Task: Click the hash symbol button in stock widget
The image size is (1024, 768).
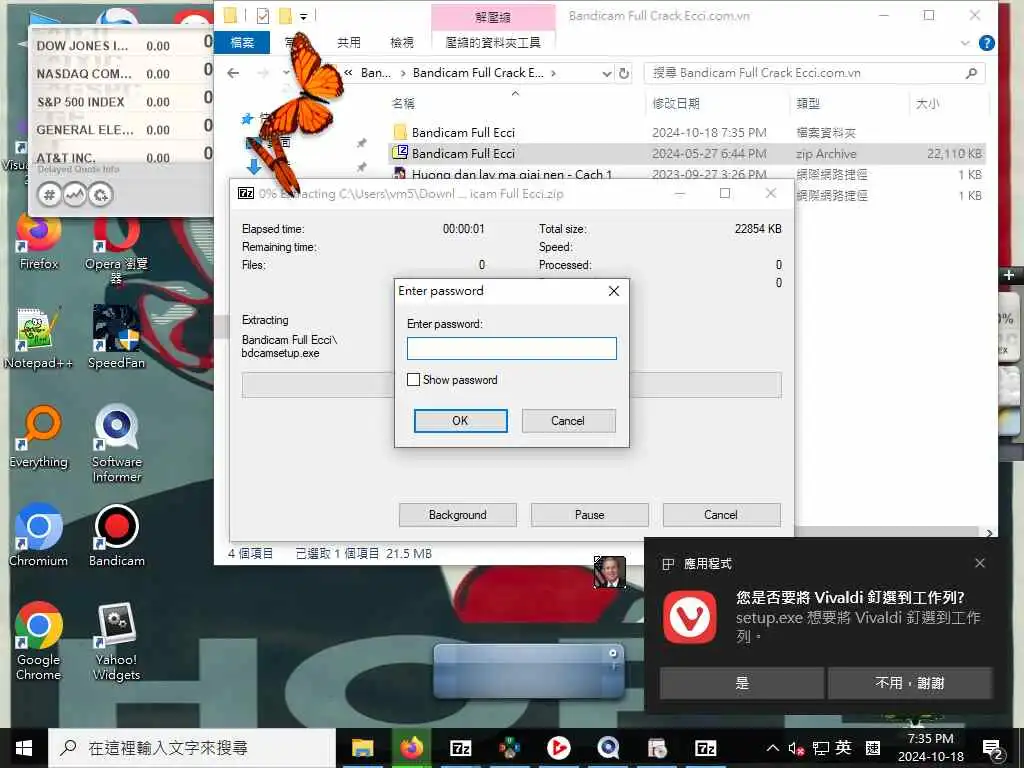Action: (49, 195)
